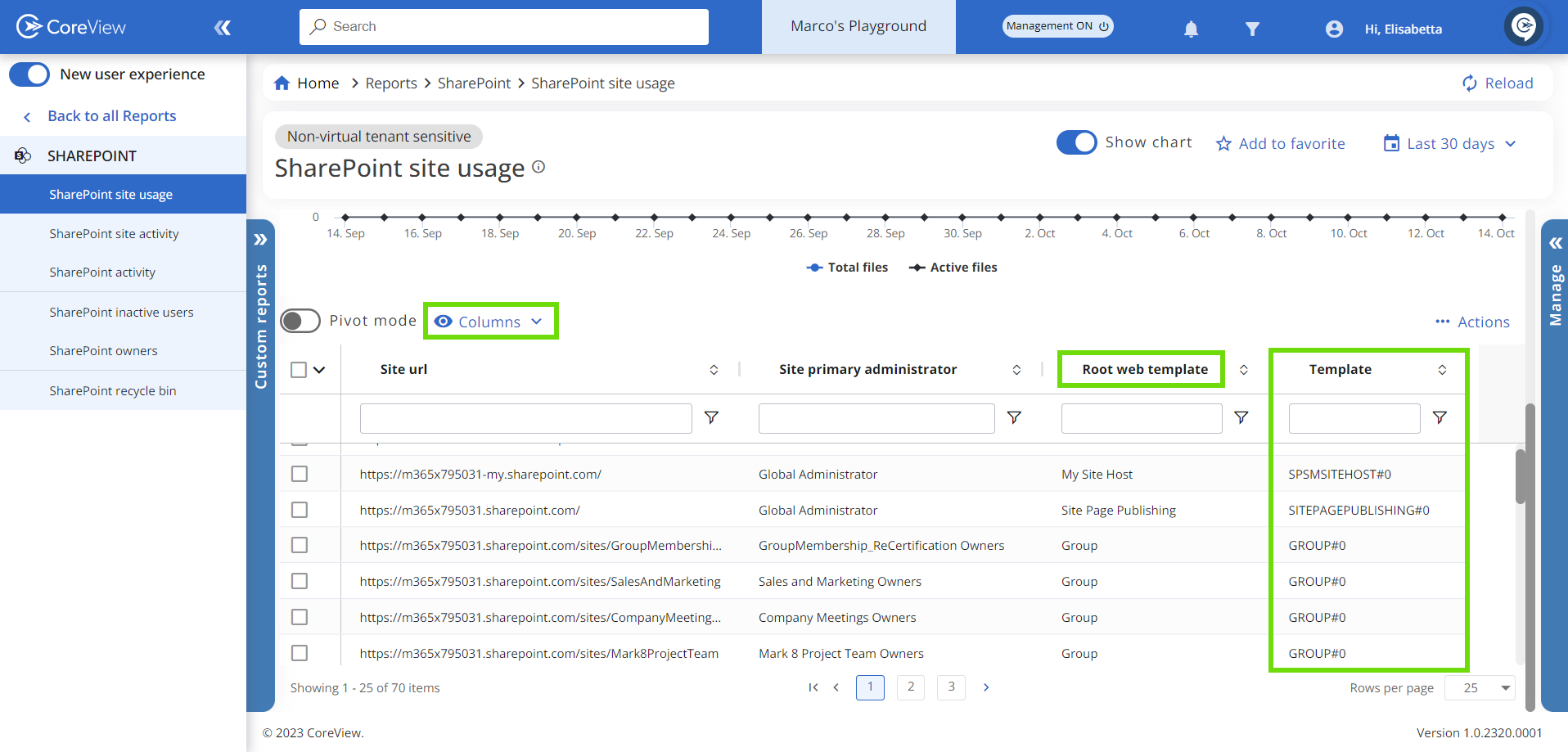This screenshot has height=752, width=1568.
Task: Sort by Root web template arrows
Action: click(1244, 370)
